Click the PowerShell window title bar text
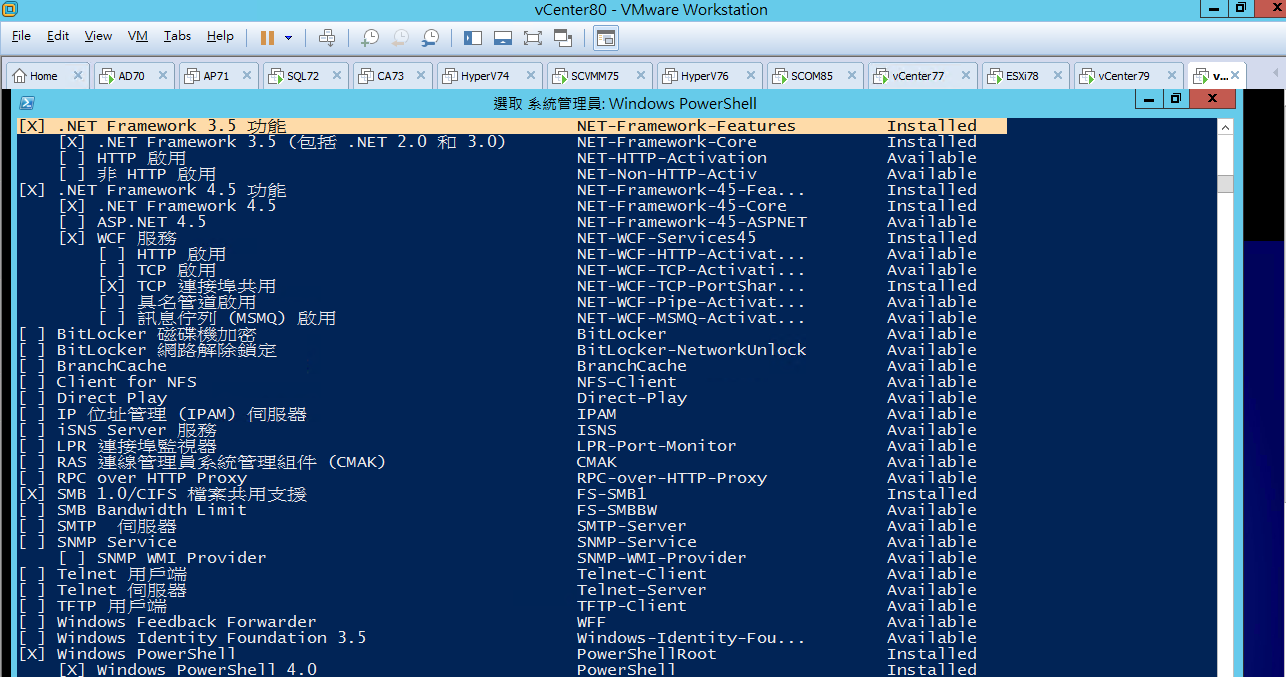 [x=625, y=103]
